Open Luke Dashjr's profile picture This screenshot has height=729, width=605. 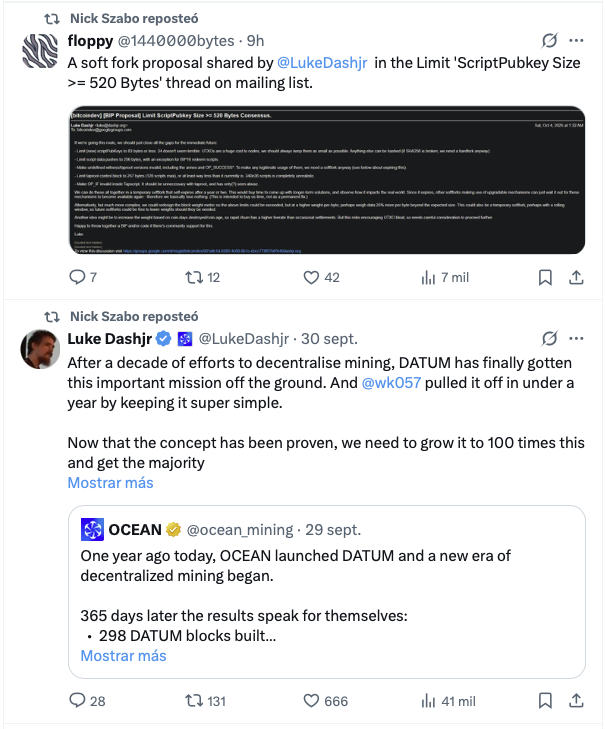[40, 346]
